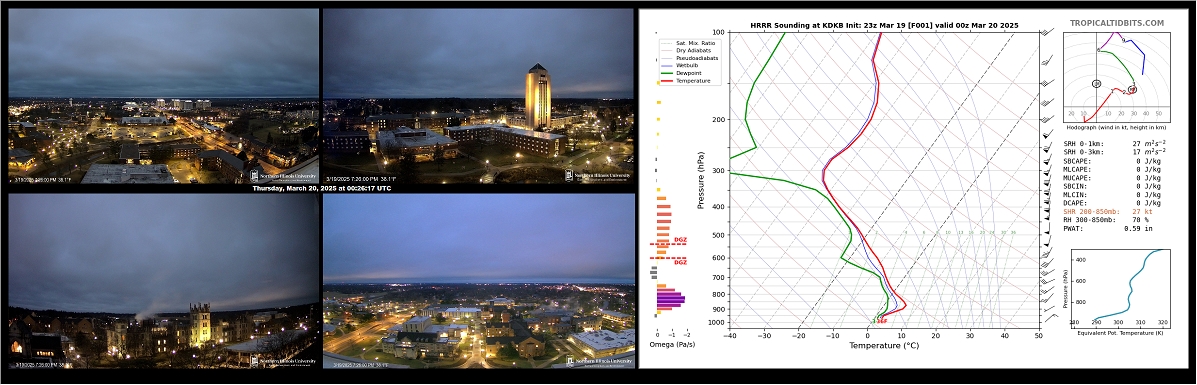This screenshot has width=1197, height=385.
Task: Click the Northern Illinois University logo on top-left webcam
Action: pyautogui.click(x=283, y=175)
